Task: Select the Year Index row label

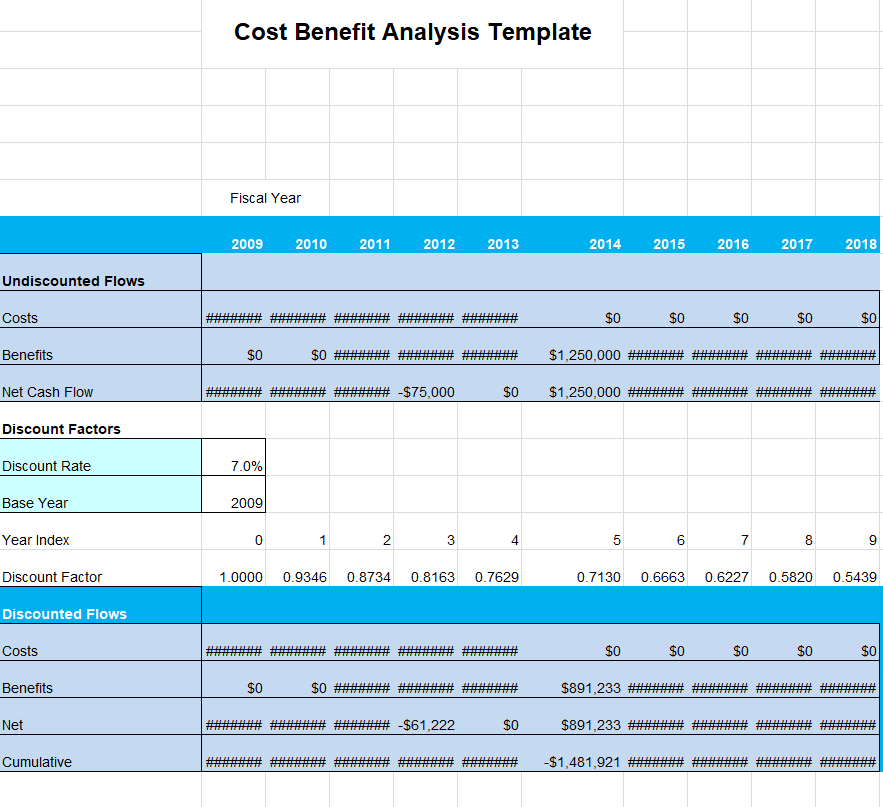Action: [36, 540]
